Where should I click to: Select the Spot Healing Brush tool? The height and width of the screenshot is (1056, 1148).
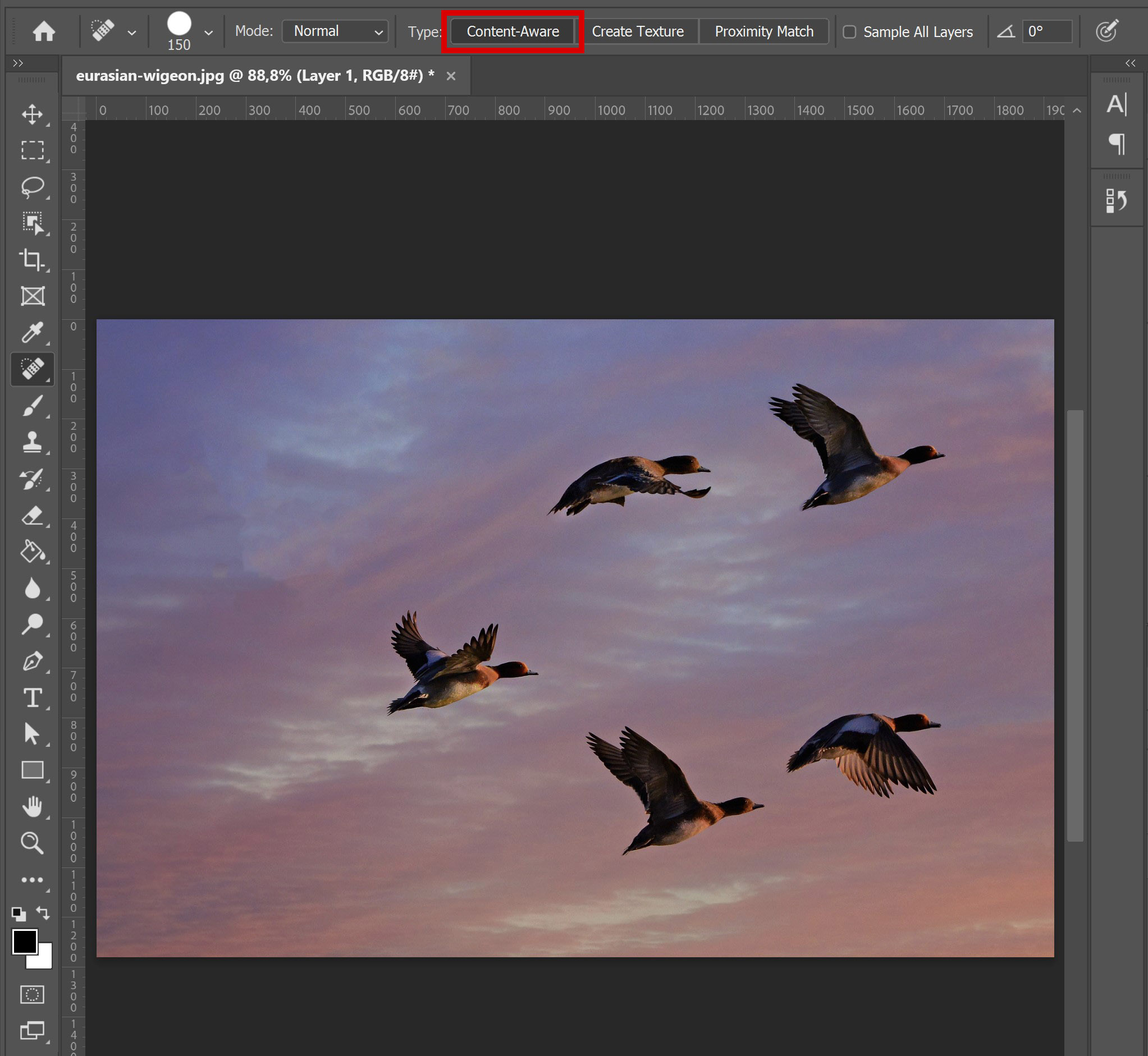[32, 369]
